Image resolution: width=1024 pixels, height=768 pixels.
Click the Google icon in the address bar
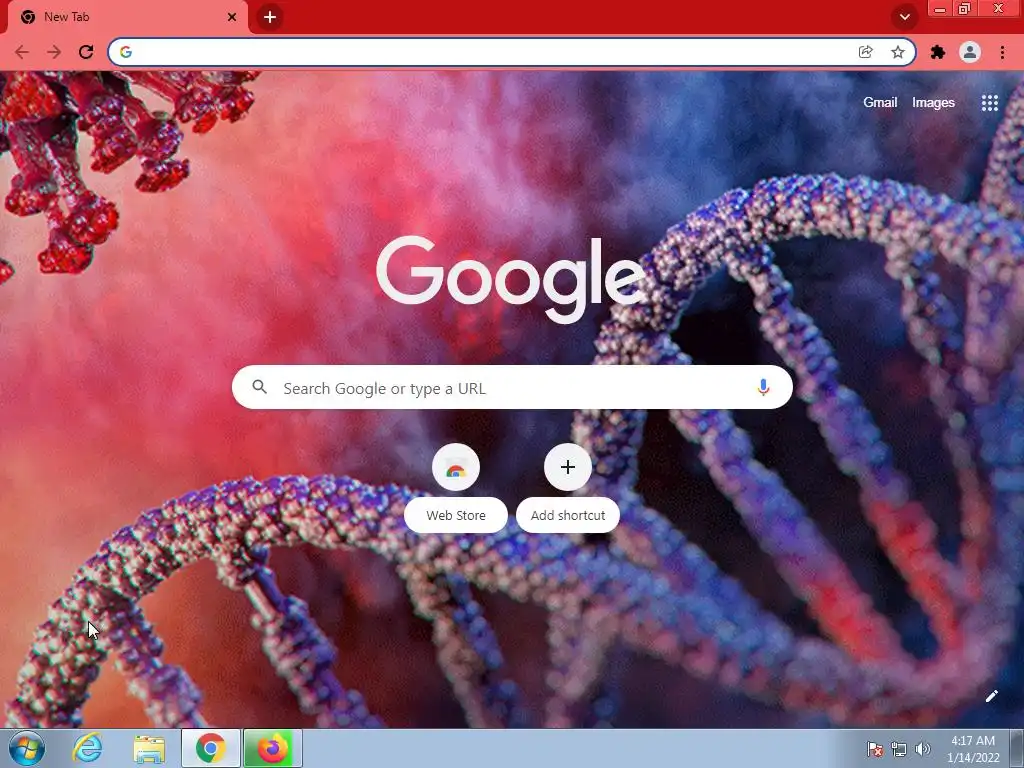126,52
